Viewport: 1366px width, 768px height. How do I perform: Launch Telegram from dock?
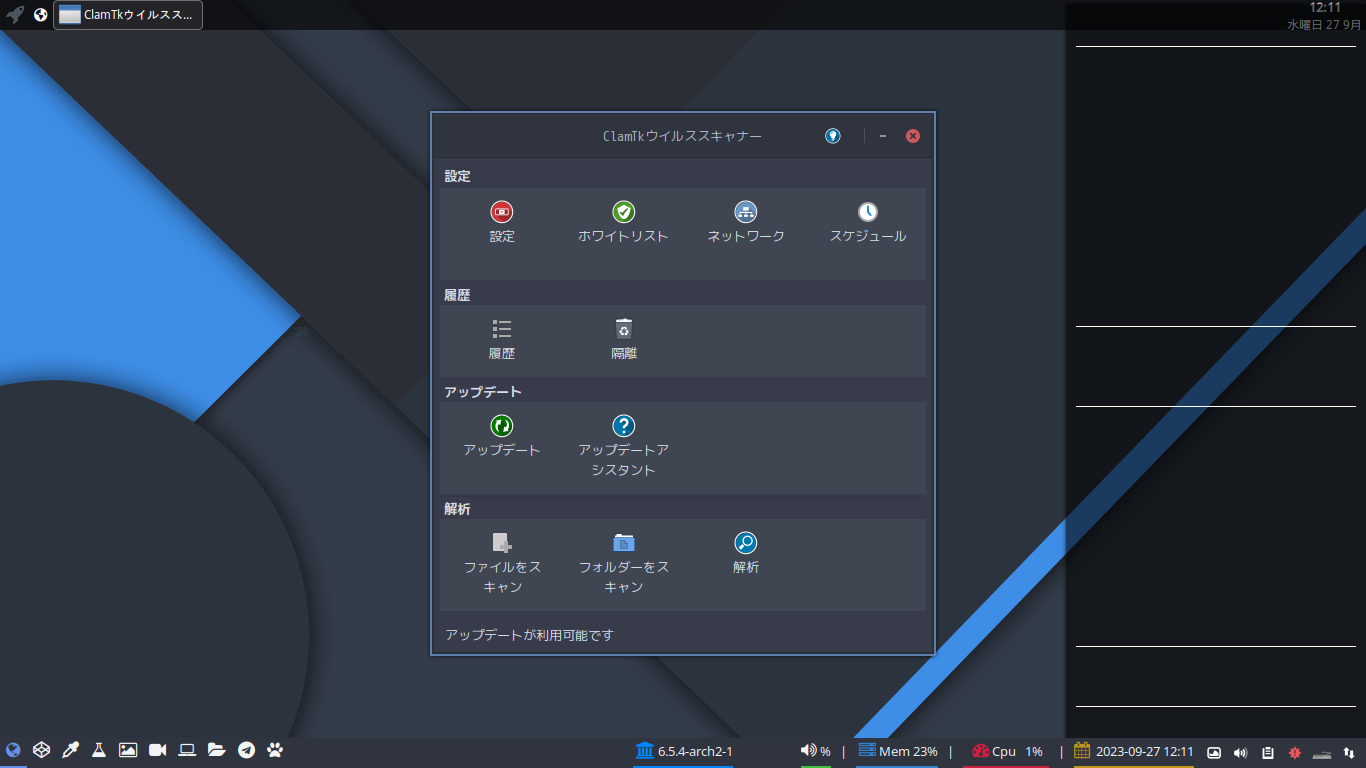tap(246, 750)
